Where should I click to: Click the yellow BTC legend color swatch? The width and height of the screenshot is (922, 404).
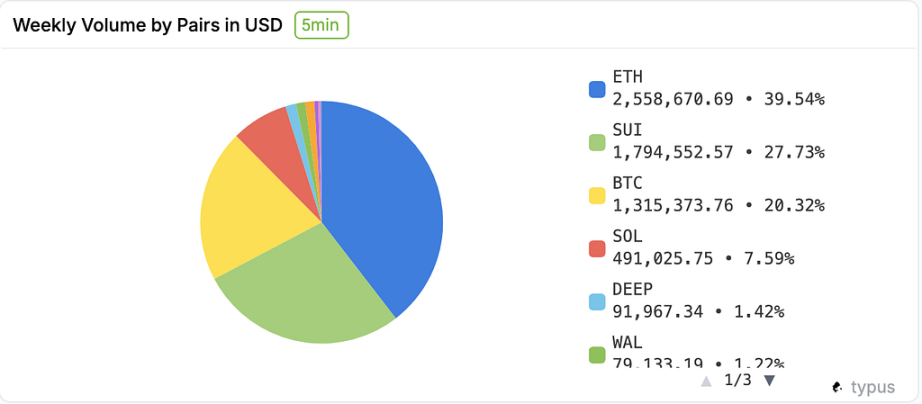(597, 195)
